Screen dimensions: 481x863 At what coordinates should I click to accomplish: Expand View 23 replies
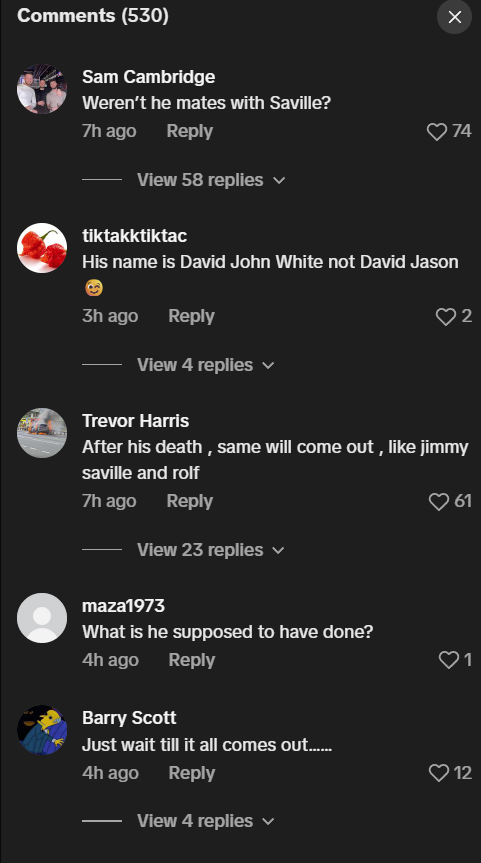coord(211,550)
